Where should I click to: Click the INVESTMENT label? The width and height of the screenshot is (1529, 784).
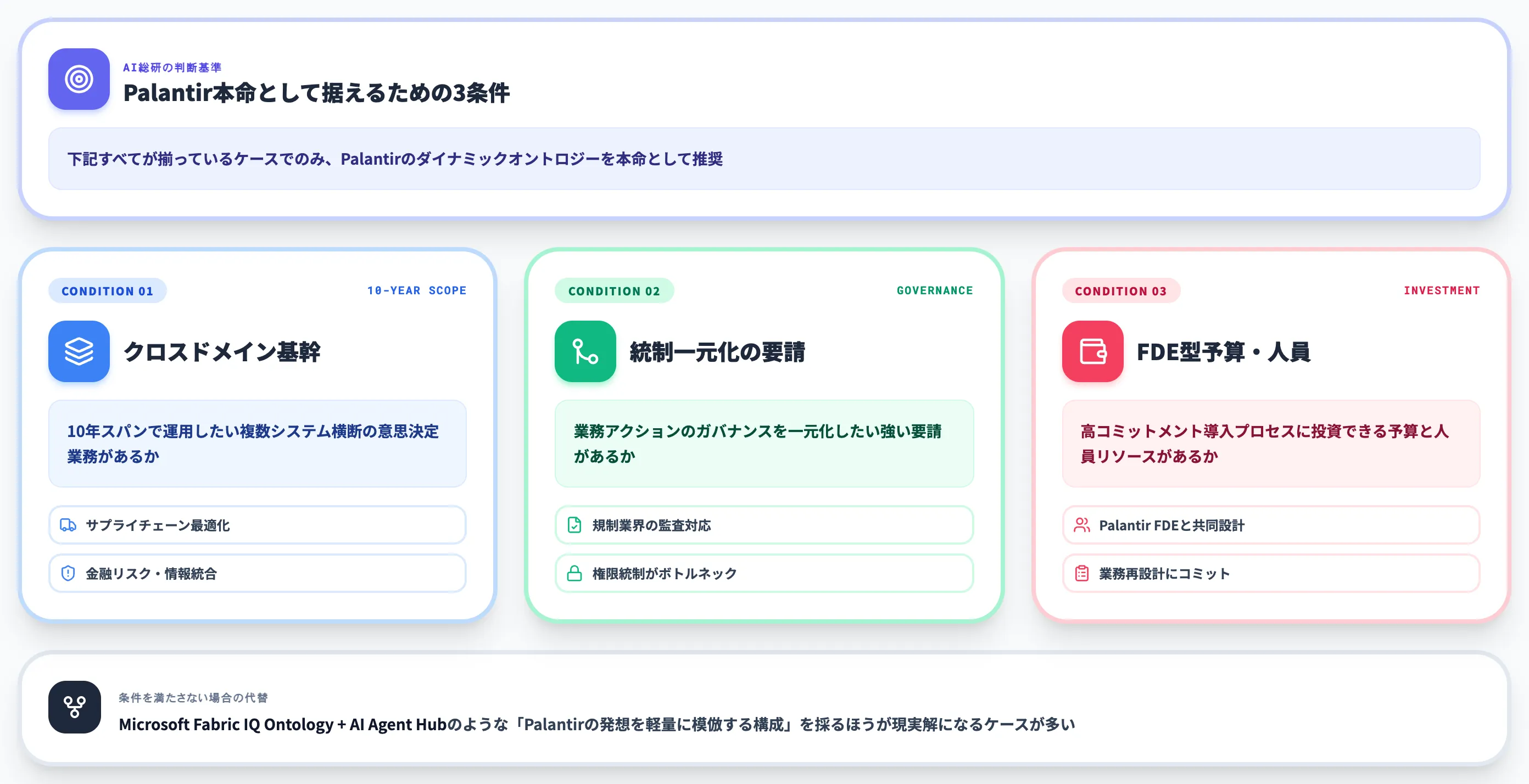point(1442,291)
